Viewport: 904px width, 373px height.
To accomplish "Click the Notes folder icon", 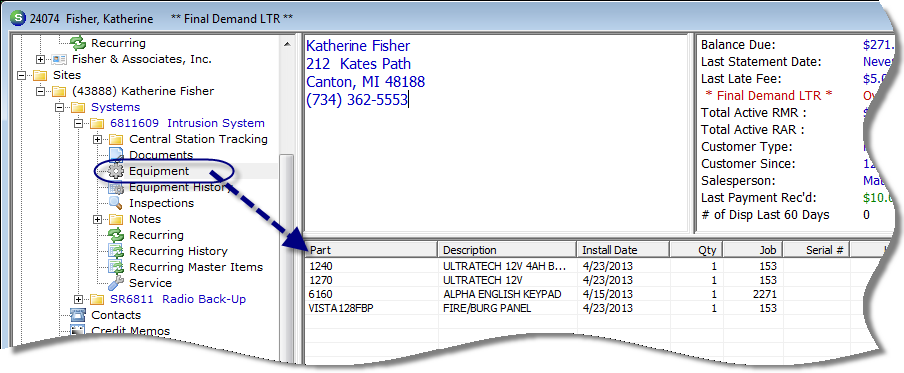I will click(x=116, y=219).
